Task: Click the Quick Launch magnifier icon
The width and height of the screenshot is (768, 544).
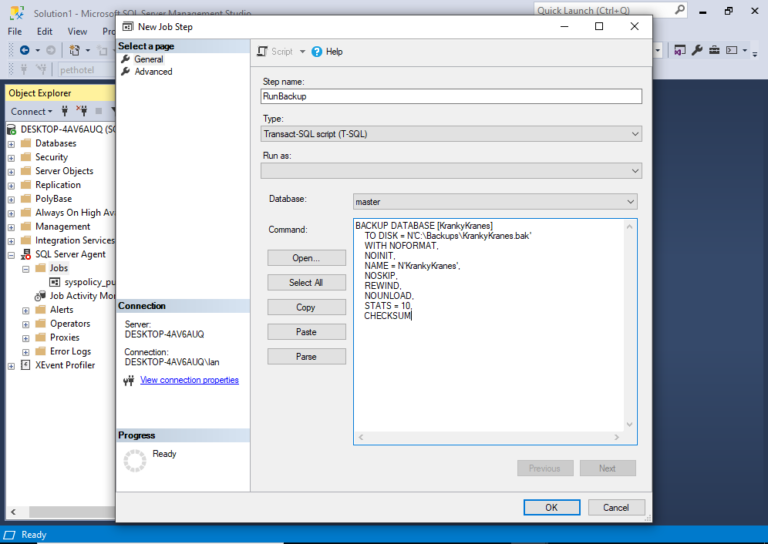Action: (680, 10)
